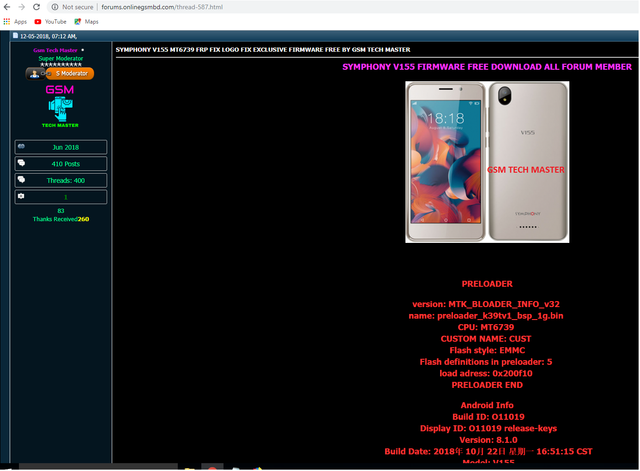This screenshot has width=640, height=471.
Task: Click the PRELOADER heading text
Action: [x=487, y=284]
